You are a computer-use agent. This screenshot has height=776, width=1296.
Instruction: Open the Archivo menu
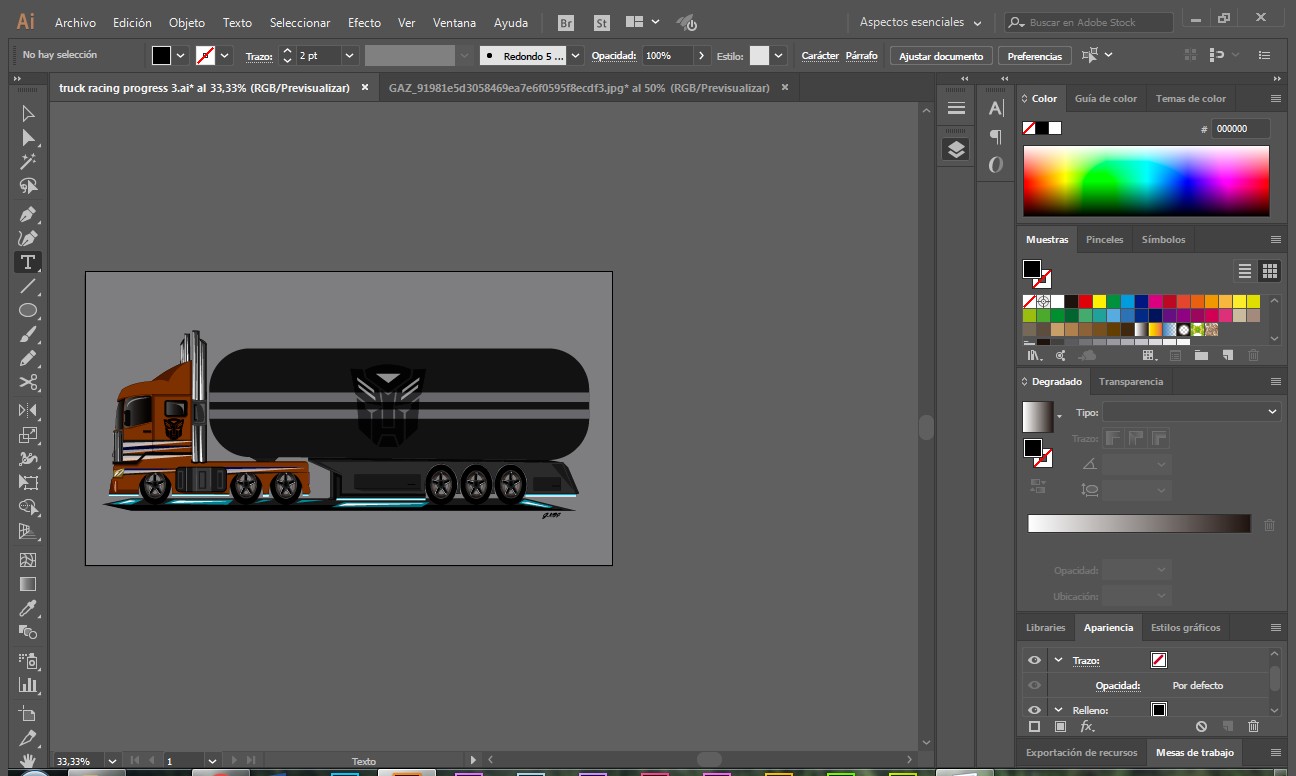click(75, 22)
